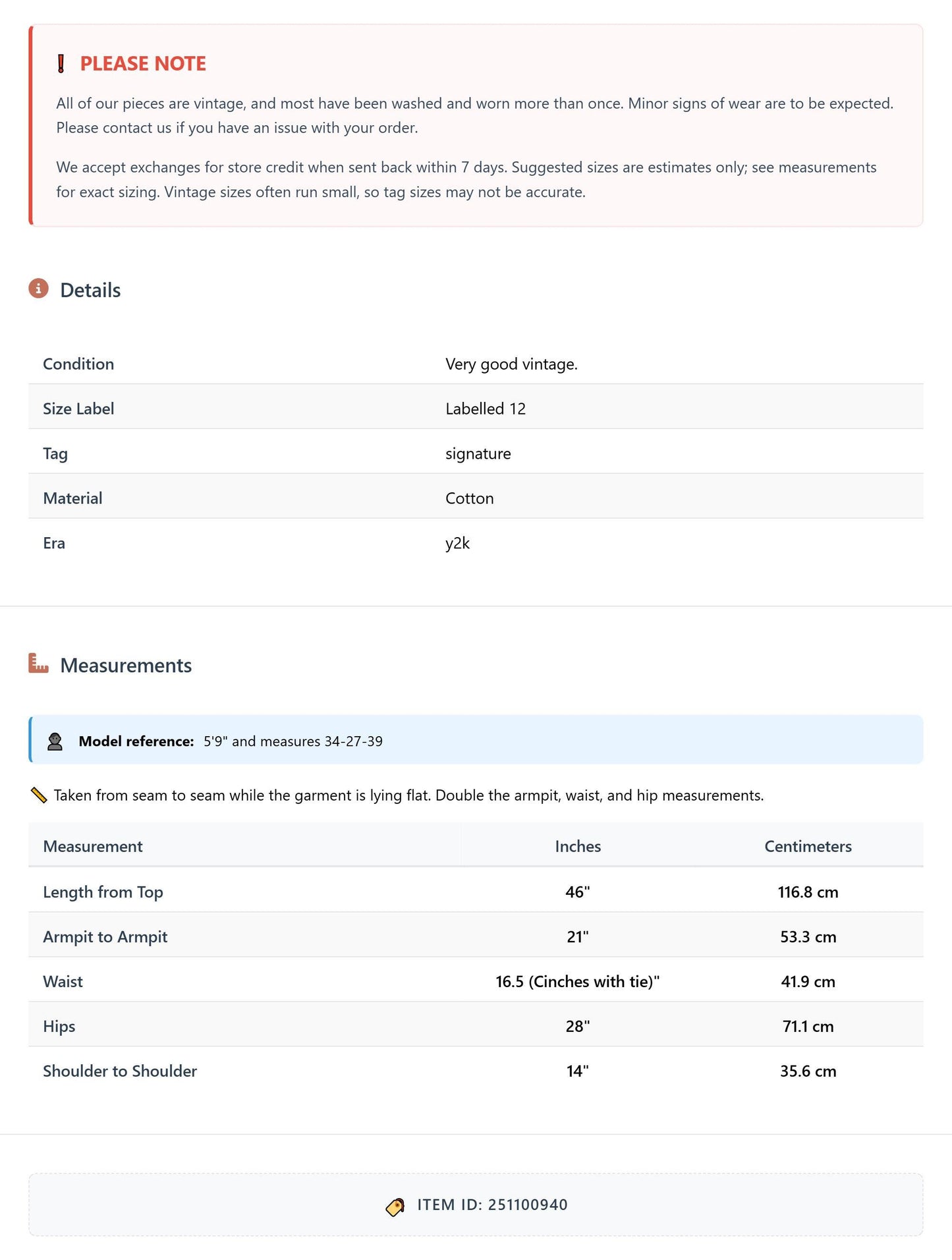952x1260 pixels.
Task: Click the Armpit to Armpit row label
Action: tap(105, 936)
